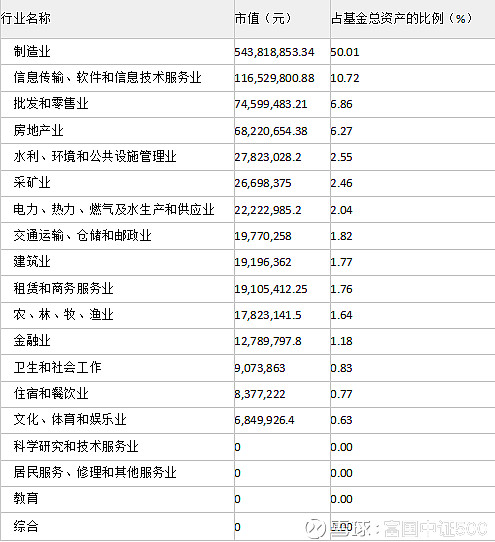
Task: Select the value 17,823,141.5
Action: point(268,315)
